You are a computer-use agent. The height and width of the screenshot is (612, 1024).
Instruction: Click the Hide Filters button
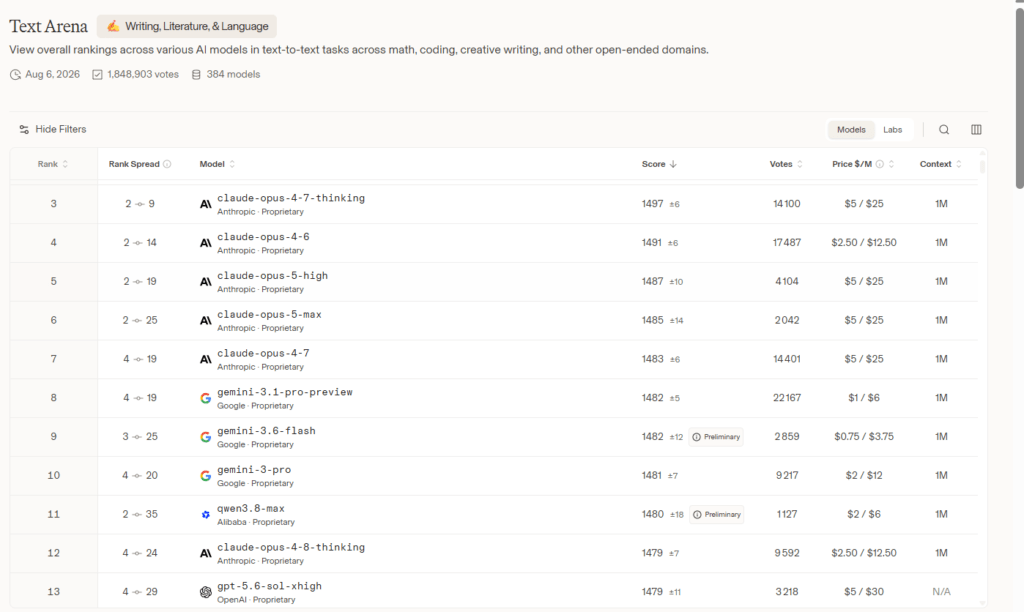(52, 129)
